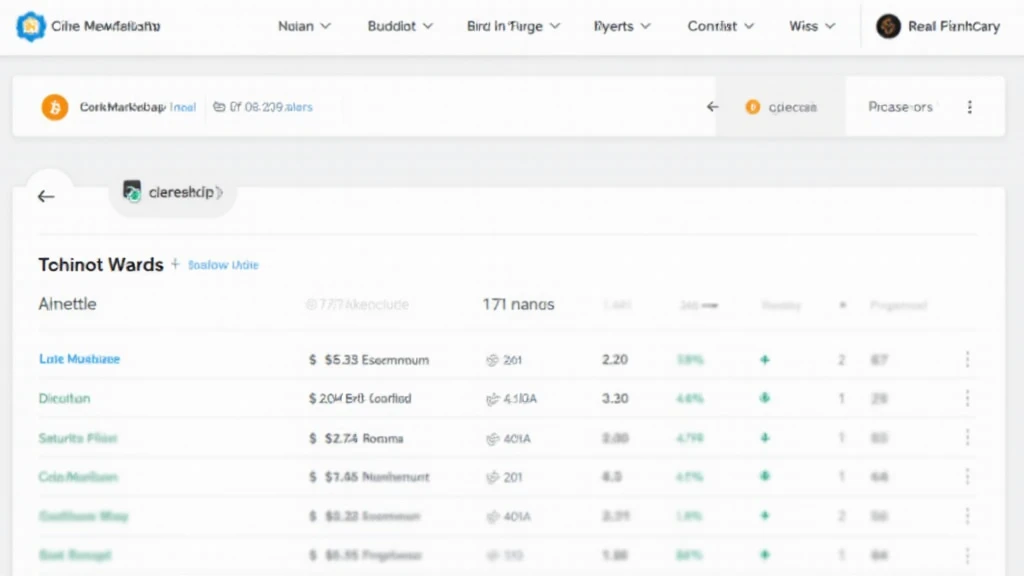Click the back arrow on the card
Image resolution: width=1024 pixels, height=576 pixels.
46,196
